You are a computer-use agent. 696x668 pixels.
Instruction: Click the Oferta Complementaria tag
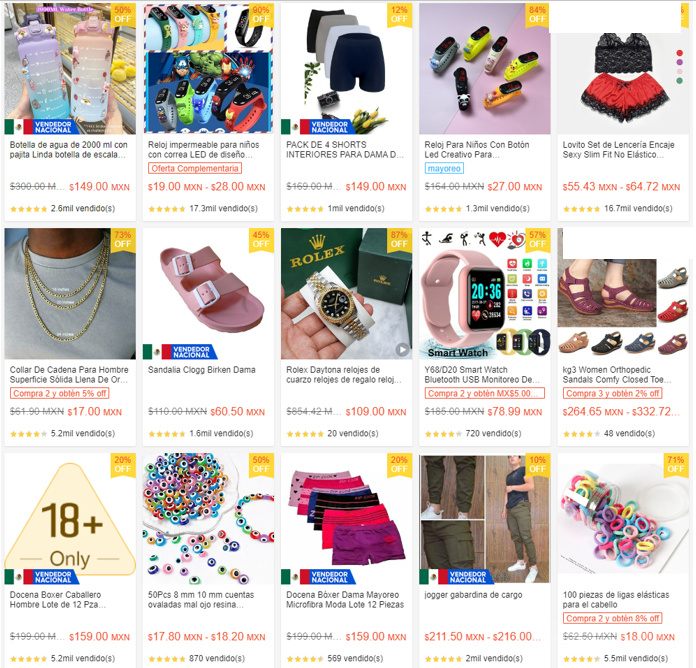pos(195,168)
